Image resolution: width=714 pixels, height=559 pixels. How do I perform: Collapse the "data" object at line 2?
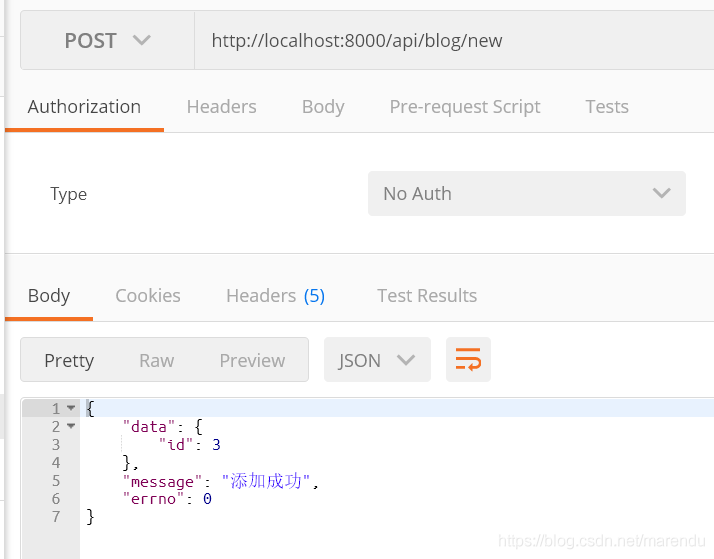coord(71,426)
